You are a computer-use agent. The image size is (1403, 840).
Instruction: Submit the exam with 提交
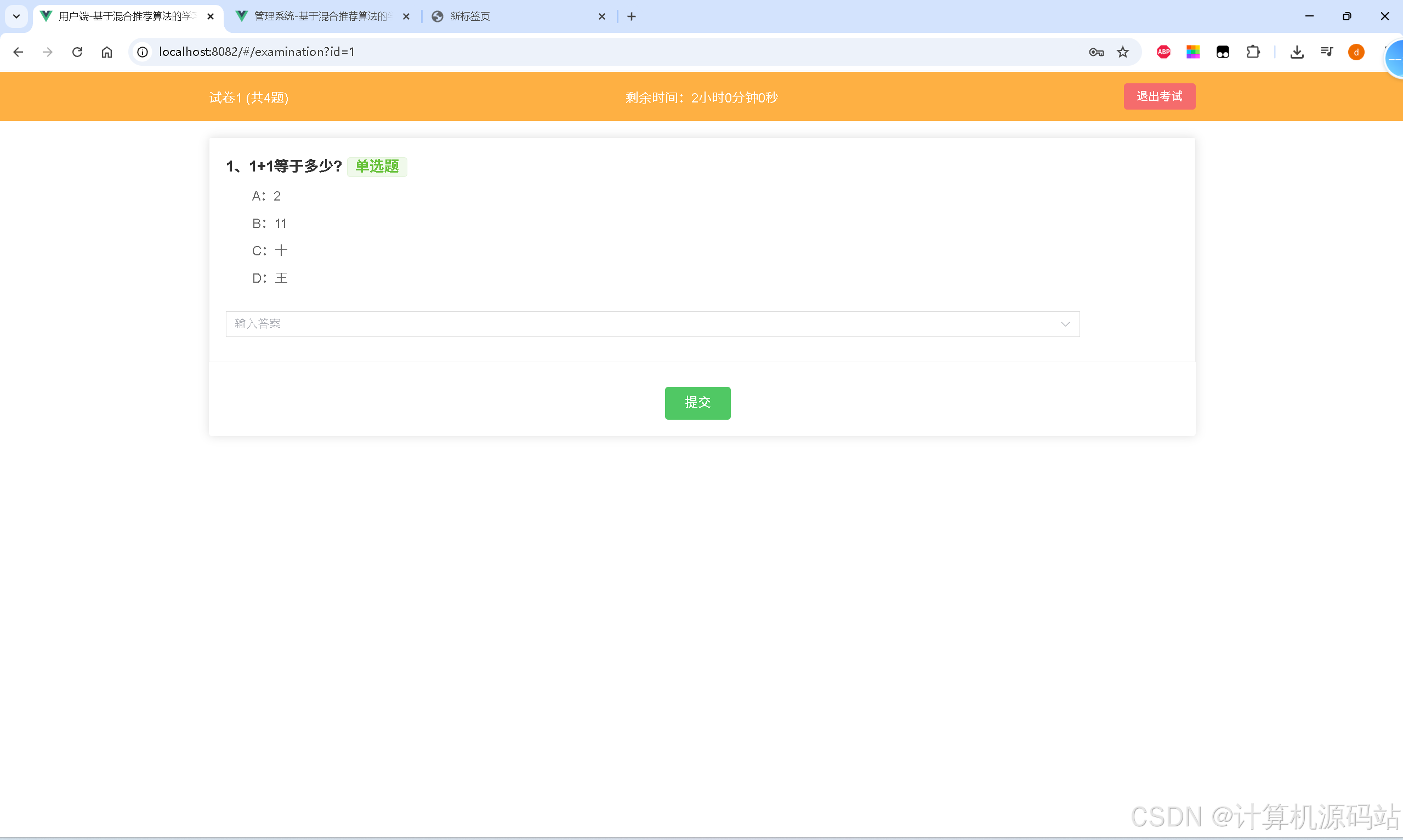tap(697, 402)
